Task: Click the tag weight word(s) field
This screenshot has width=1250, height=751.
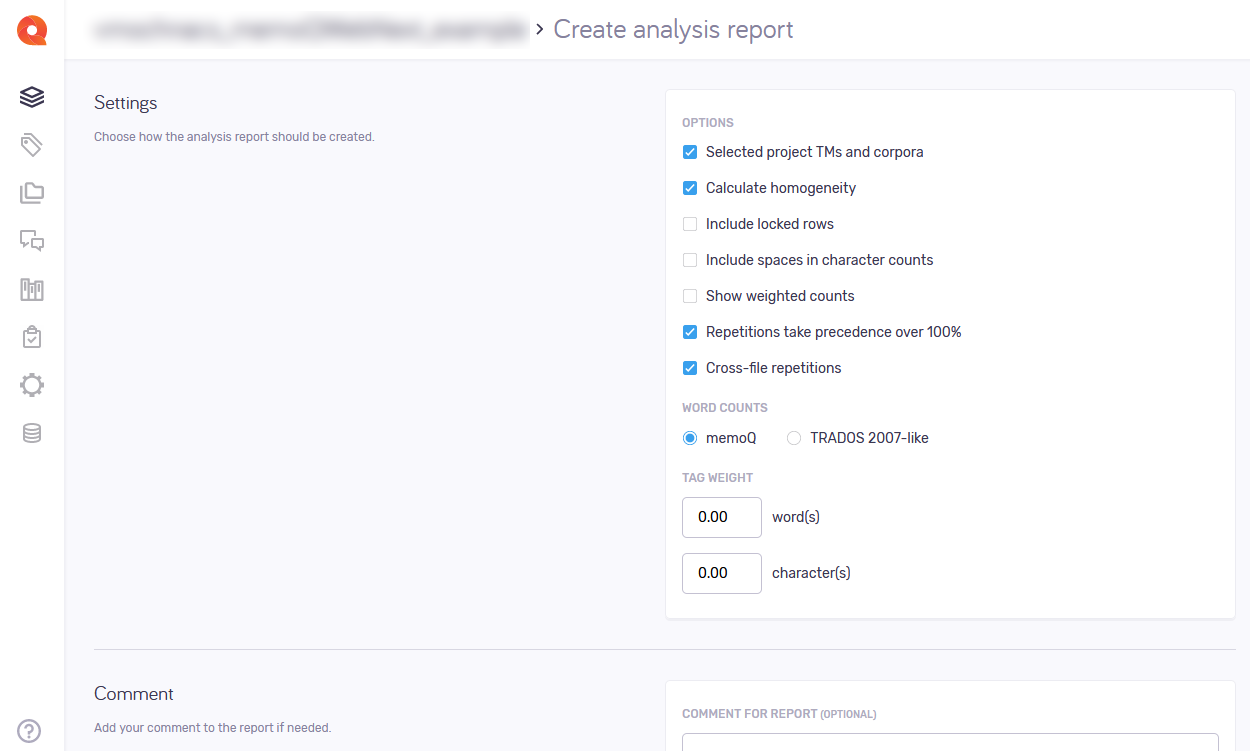Action: tap(721, 517)
